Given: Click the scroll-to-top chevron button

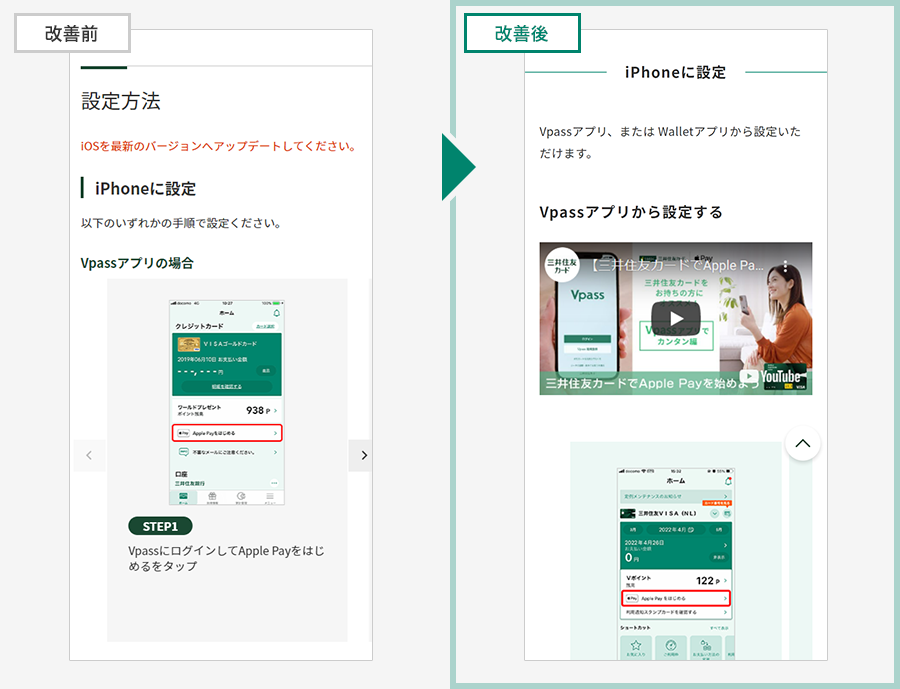Looking at the screenshot, I should point(802,443).
